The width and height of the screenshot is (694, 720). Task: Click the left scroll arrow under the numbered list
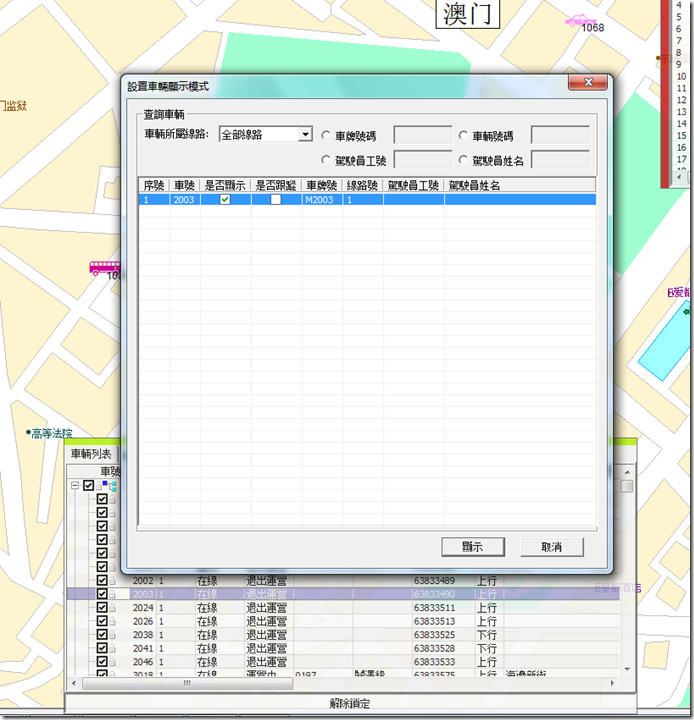point(679,176)
